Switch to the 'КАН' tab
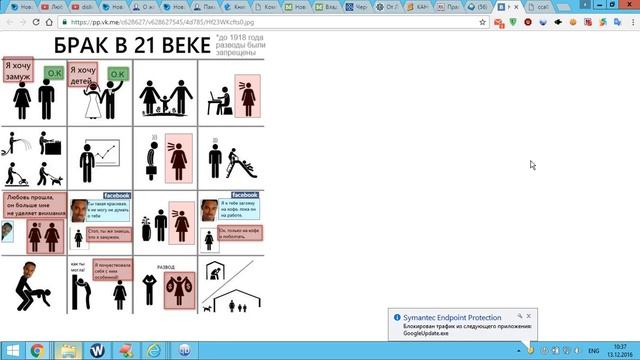This screenshot has width=640, height=360. click(x=418, y=7)
